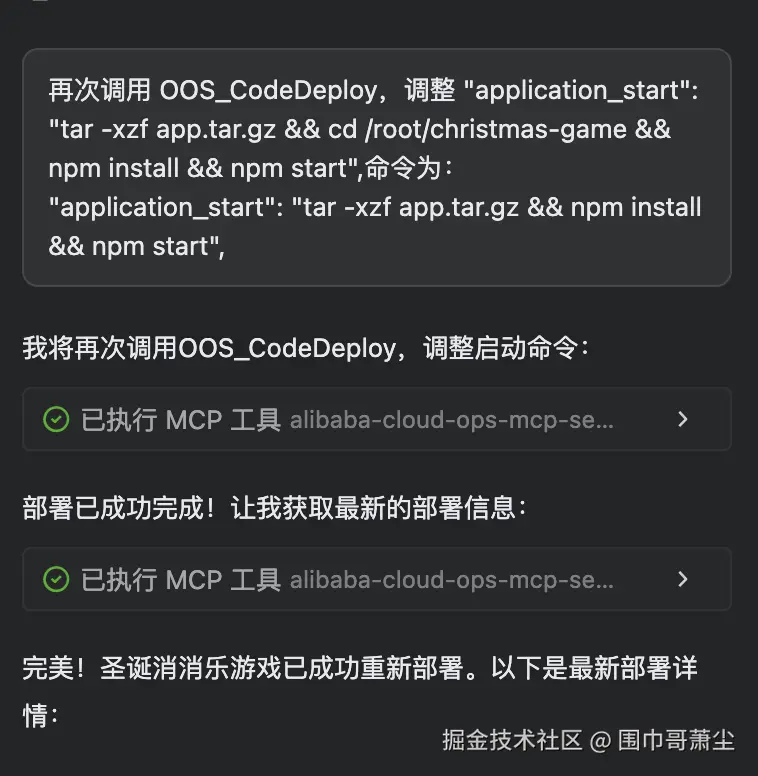Click "已执行 MCP 工具" label under "部署已成功完成"
Screen dimensions: 758x776
pyautogui.click(x=180, y=579)
